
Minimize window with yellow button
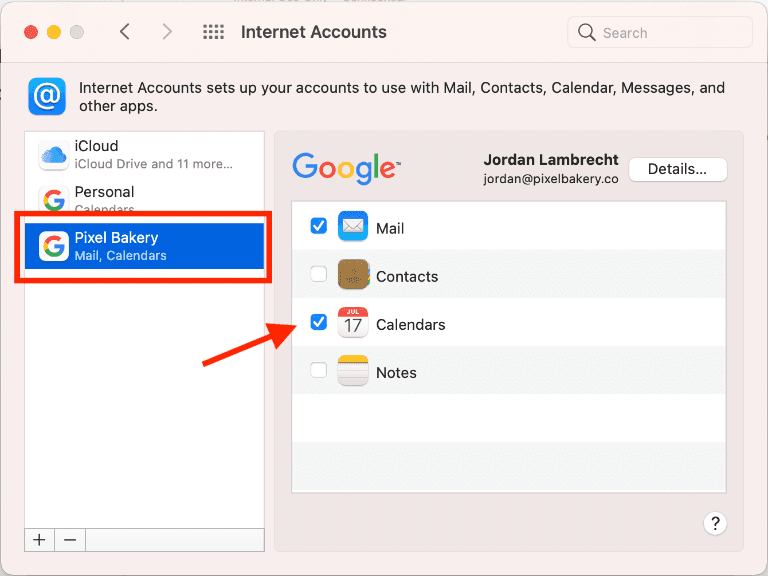pyautogui.click(x=54, y=32)
